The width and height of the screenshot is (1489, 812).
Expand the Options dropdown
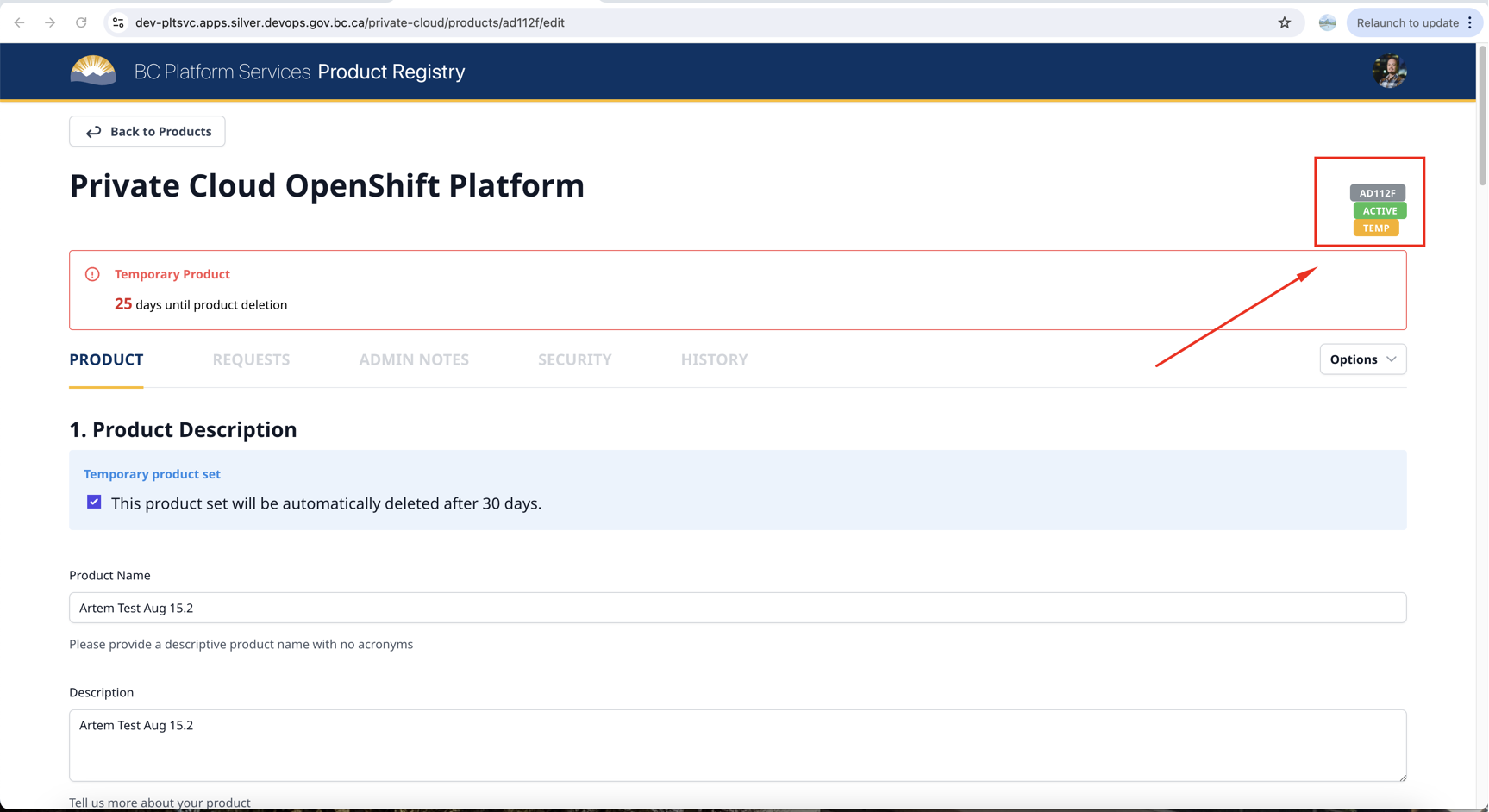(1362, 359)
